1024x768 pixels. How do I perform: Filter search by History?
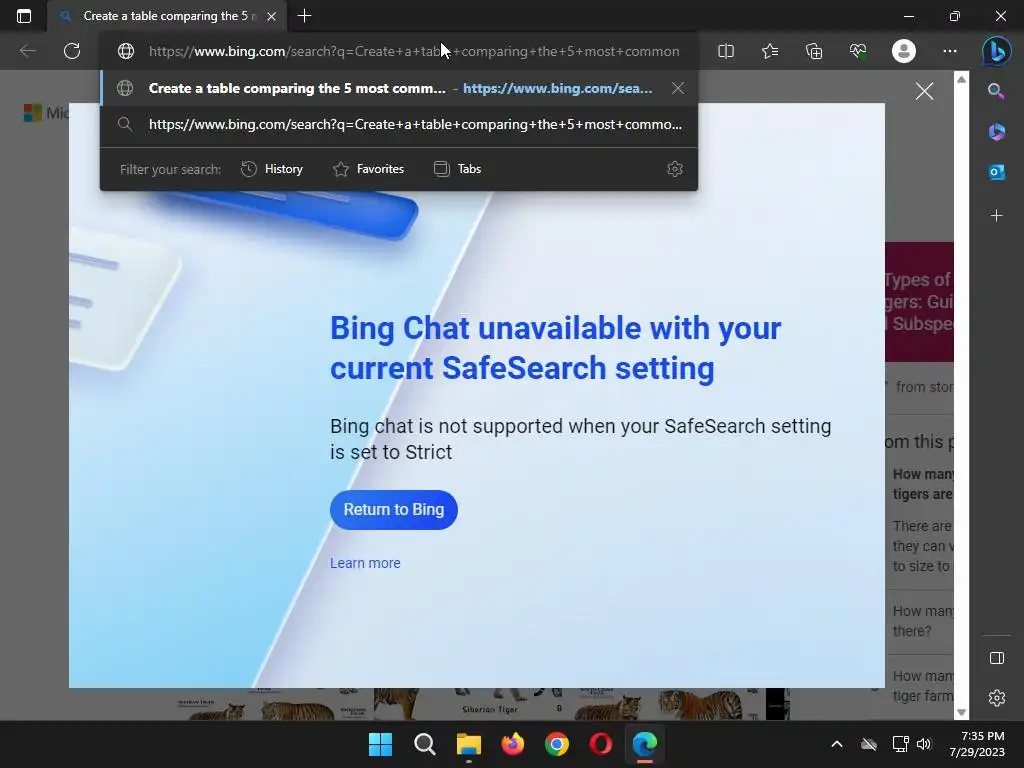[272, 169]
